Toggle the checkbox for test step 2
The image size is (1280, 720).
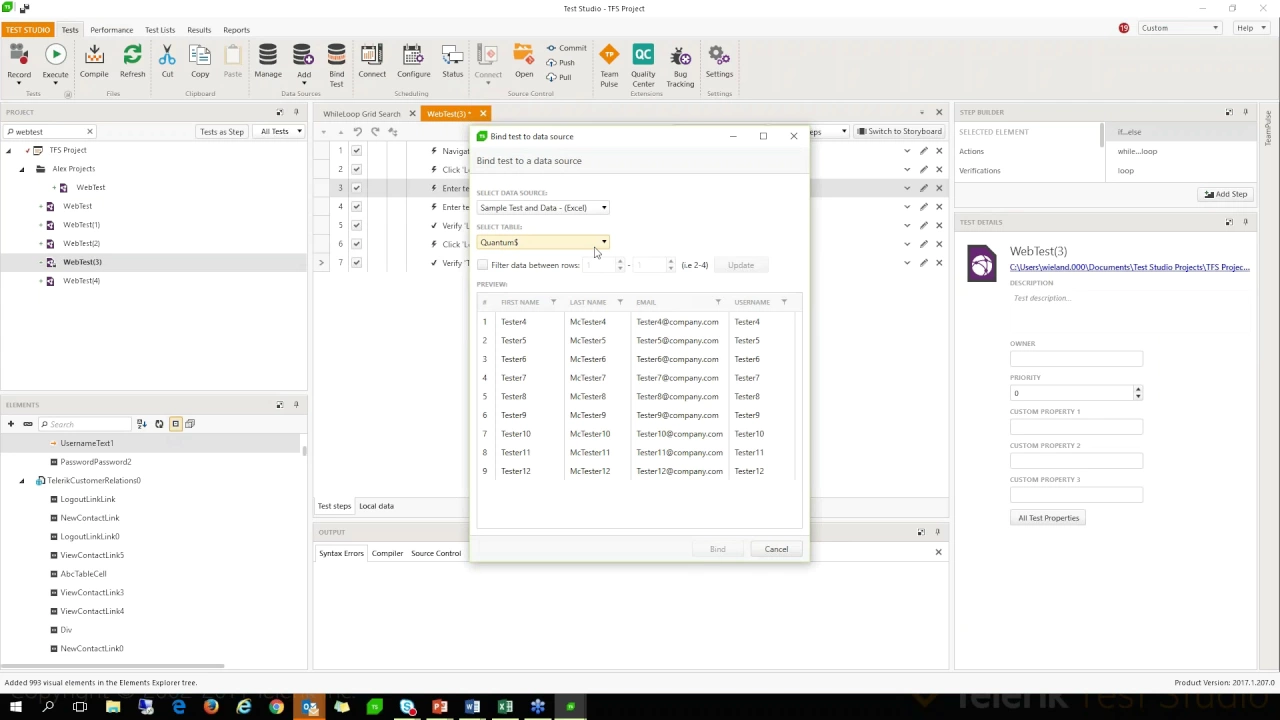click(x=356, y=169)
